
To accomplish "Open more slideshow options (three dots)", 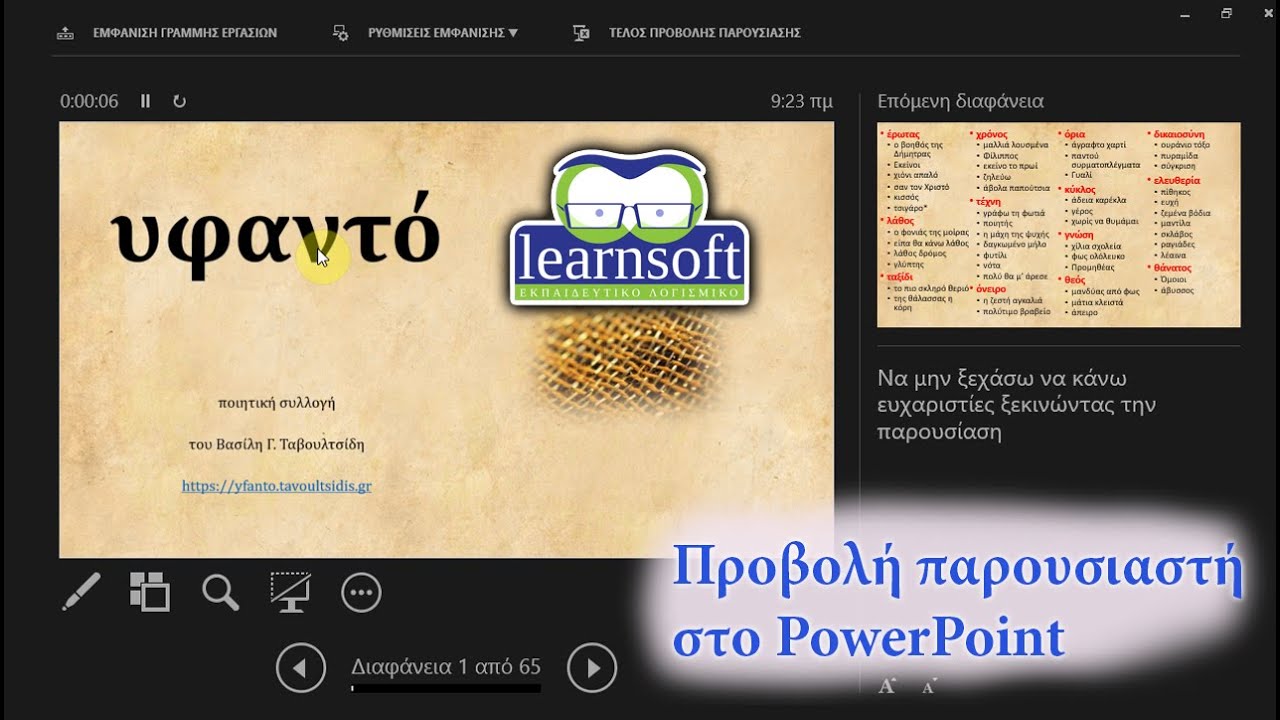I will [361, 592].
